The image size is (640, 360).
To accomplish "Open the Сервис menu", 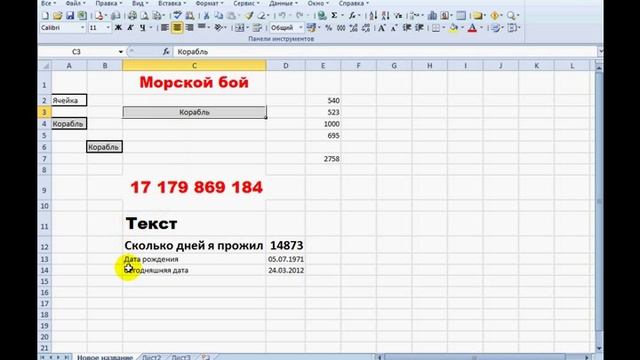I will point(246,3).
